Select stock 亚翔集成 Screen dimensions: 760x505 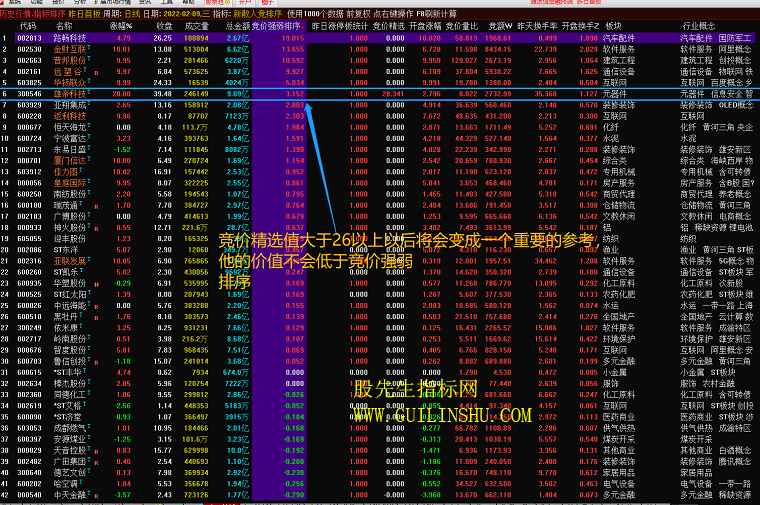click(x=69, y=105)
